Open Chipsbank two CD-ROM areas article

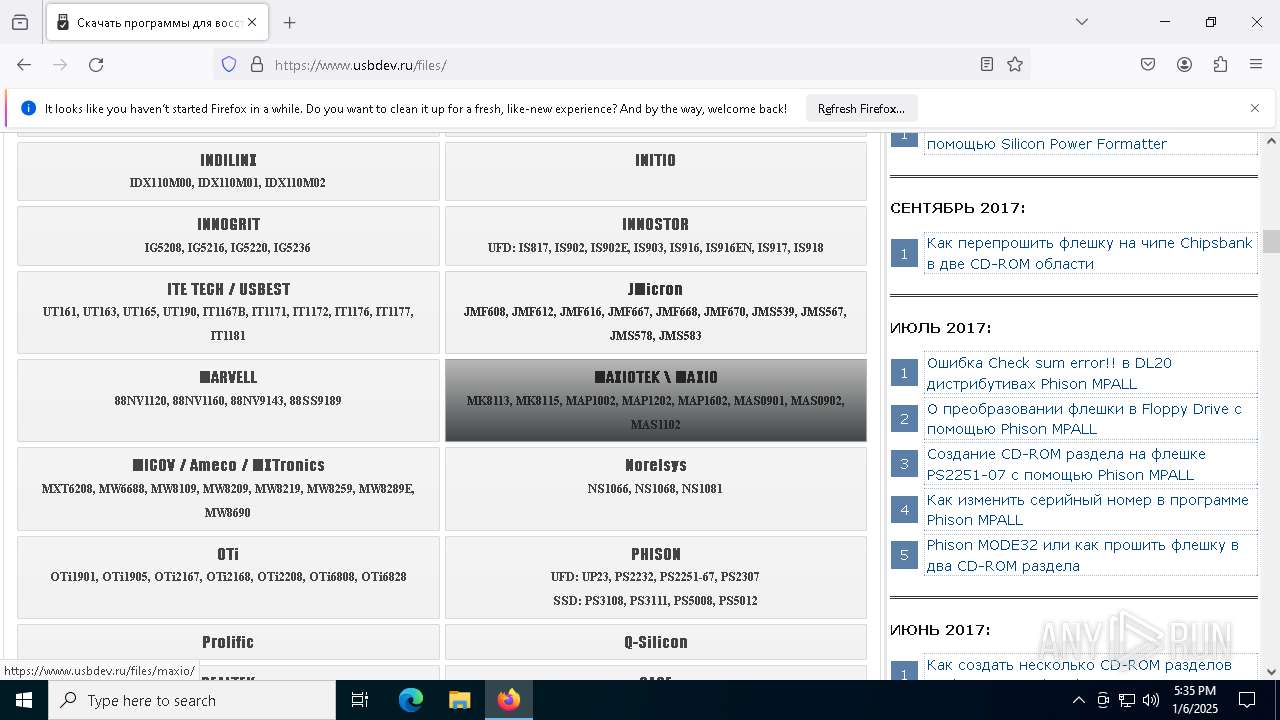(x=1089, y=253)
